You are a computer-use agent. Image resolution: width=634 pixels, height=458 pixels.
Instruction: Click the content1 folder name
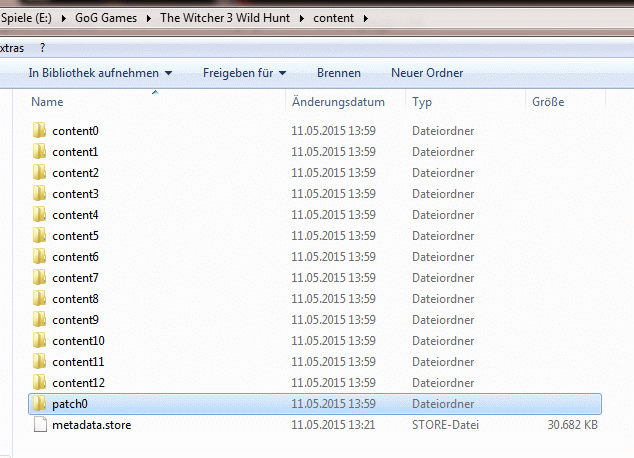75,152
